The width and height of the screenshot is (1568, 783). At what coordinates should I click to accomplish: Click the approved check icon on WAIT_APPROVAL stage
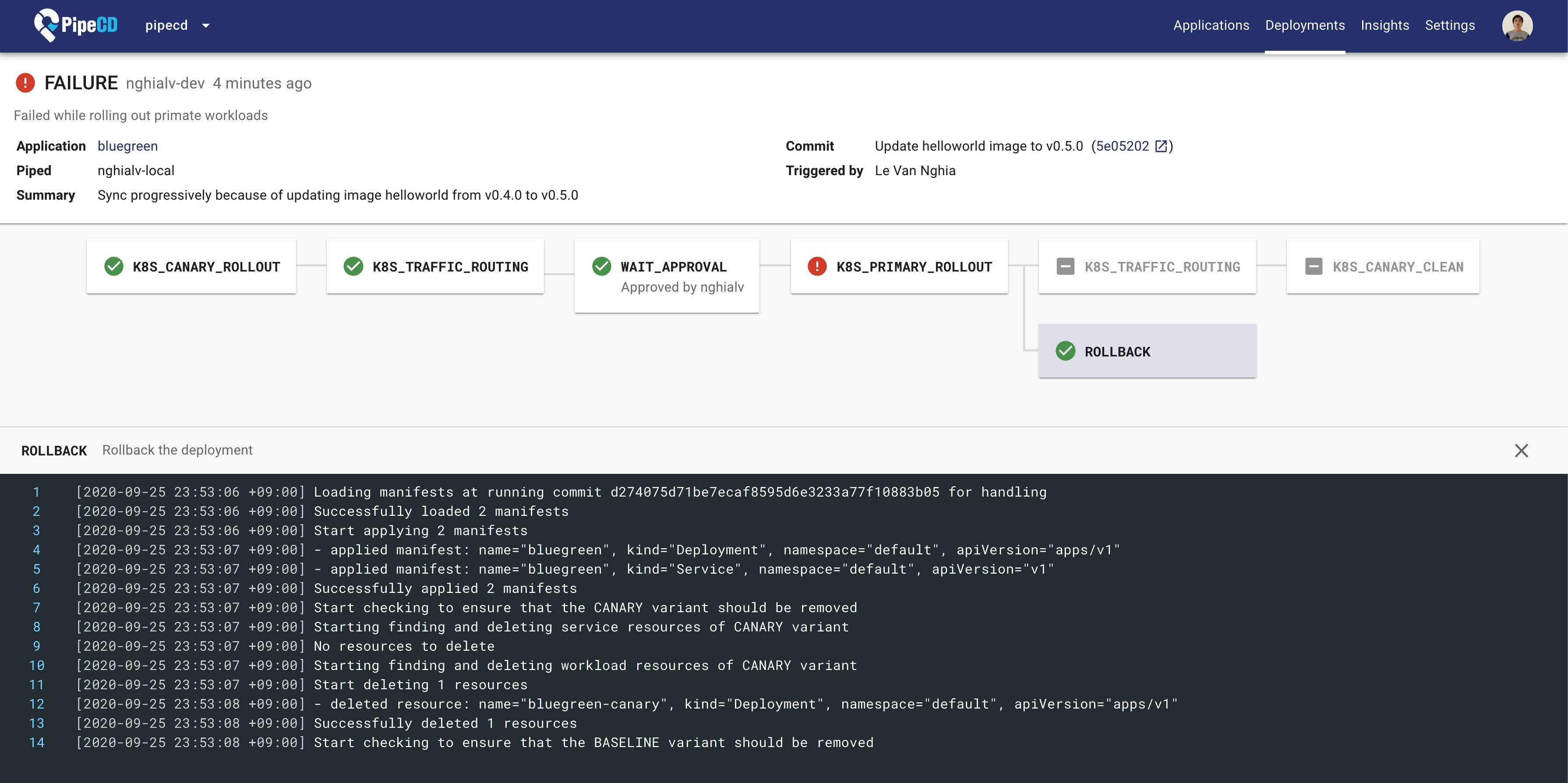[x=601, y=266]
